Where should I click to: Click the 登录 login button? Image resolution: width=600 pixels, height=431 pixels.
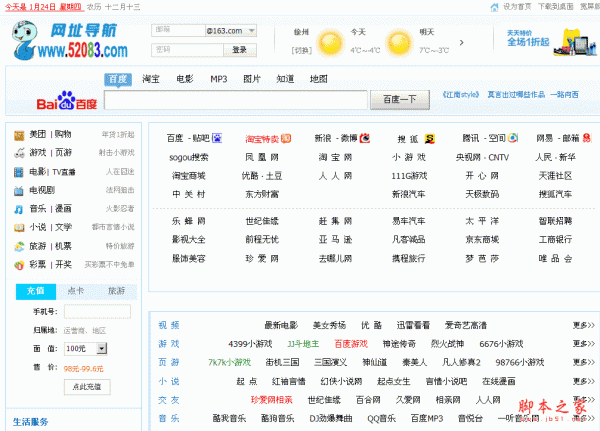coord(240,50)
